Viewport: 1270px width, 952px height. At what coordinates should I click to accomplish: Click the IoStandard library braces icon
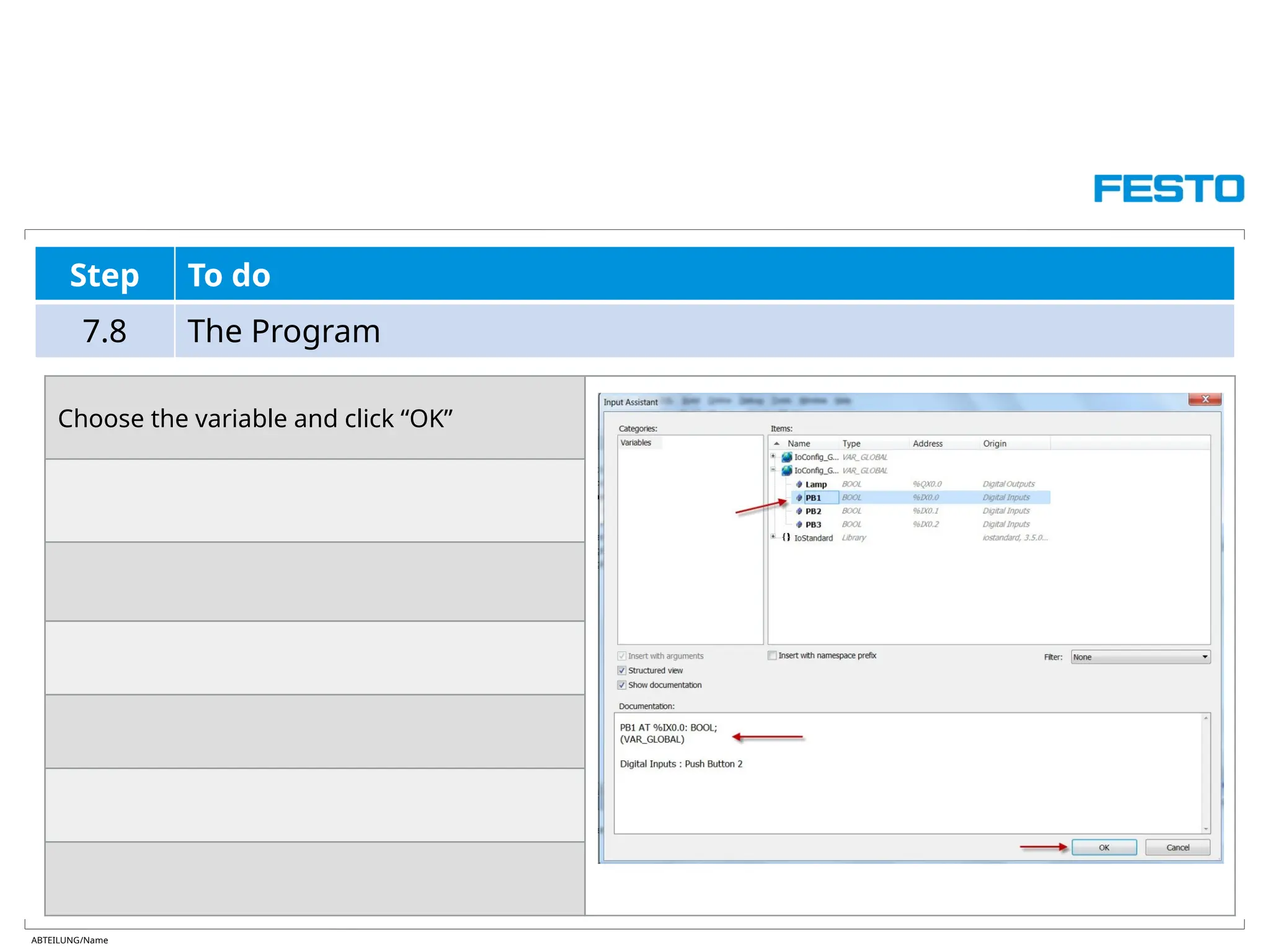(786, 537)
